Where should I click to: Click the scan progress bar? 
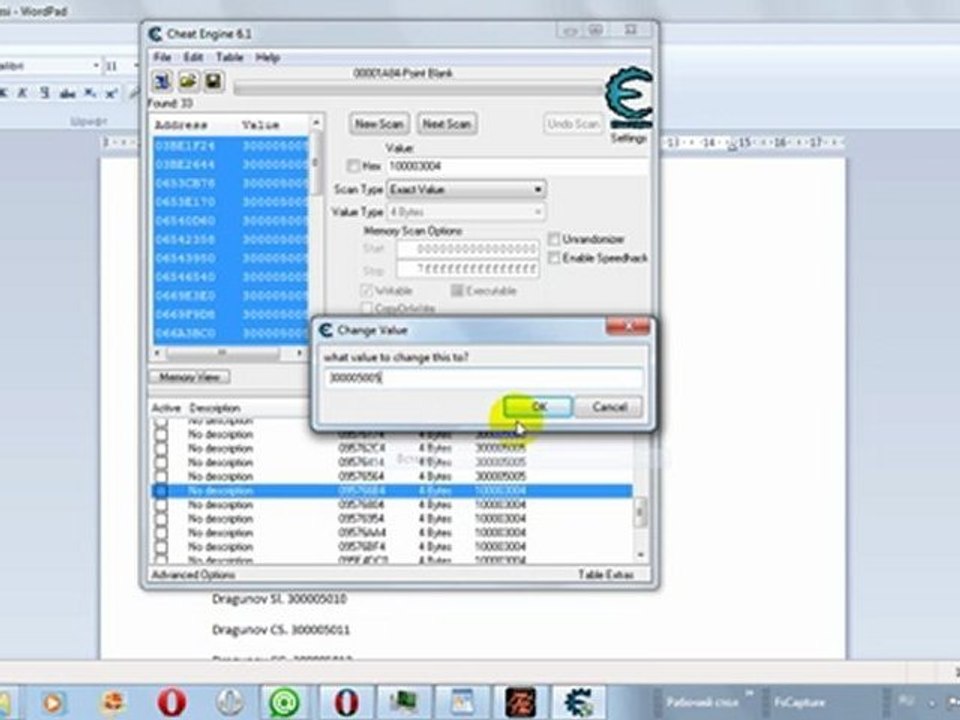(x=418, y=89)
